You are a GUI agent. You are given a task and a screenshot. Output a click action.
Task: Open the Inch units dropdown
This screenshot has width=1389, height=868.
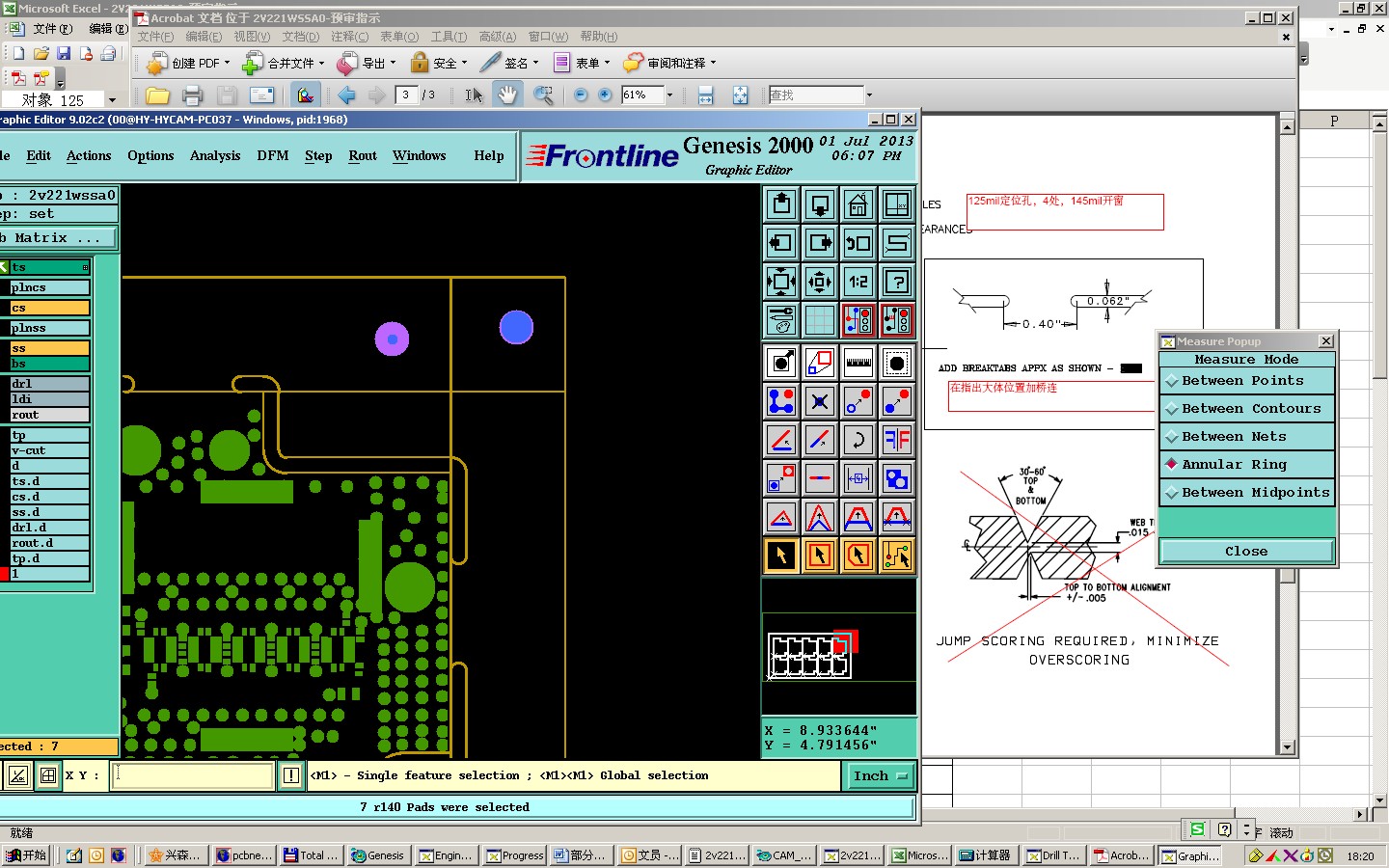881,775
